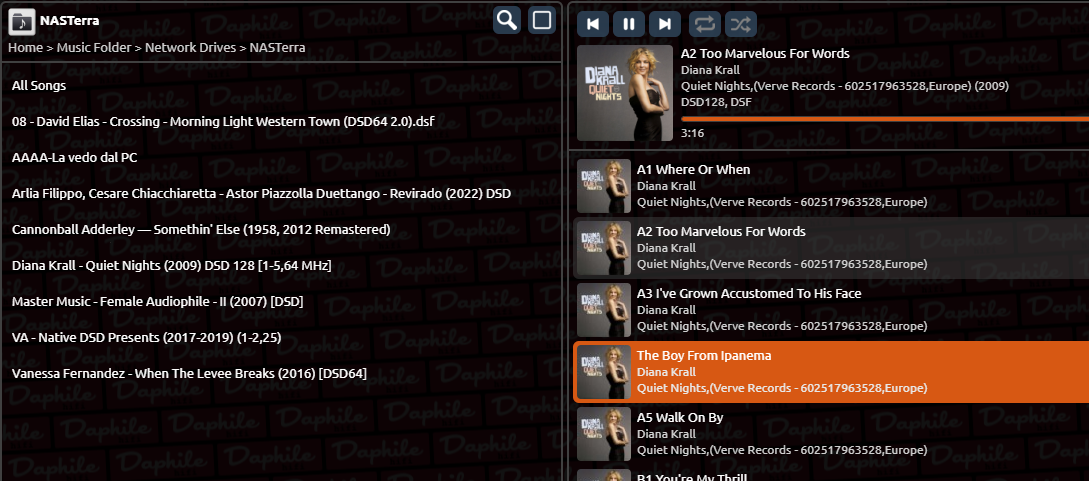Click thumbnail of The Boy From Ipanema
Viewport: 1089px width, 481px height.
[x=604, y=372]
